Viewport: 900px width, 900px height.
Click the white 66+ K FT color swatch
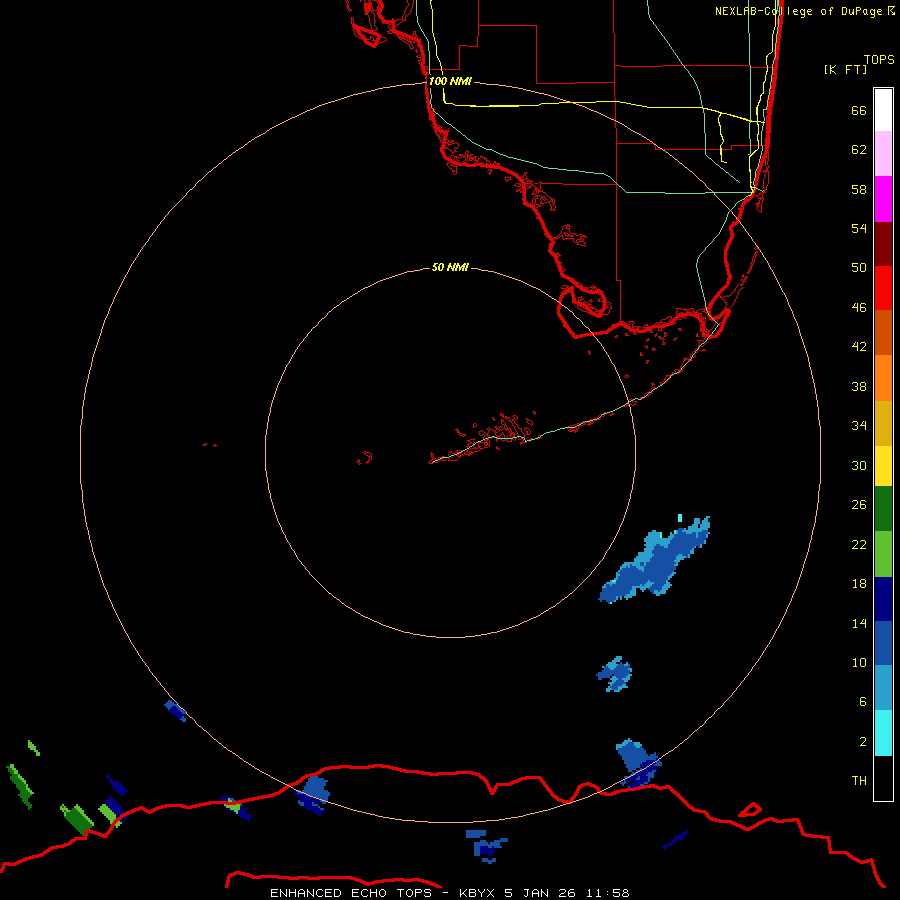pos(883,110)
